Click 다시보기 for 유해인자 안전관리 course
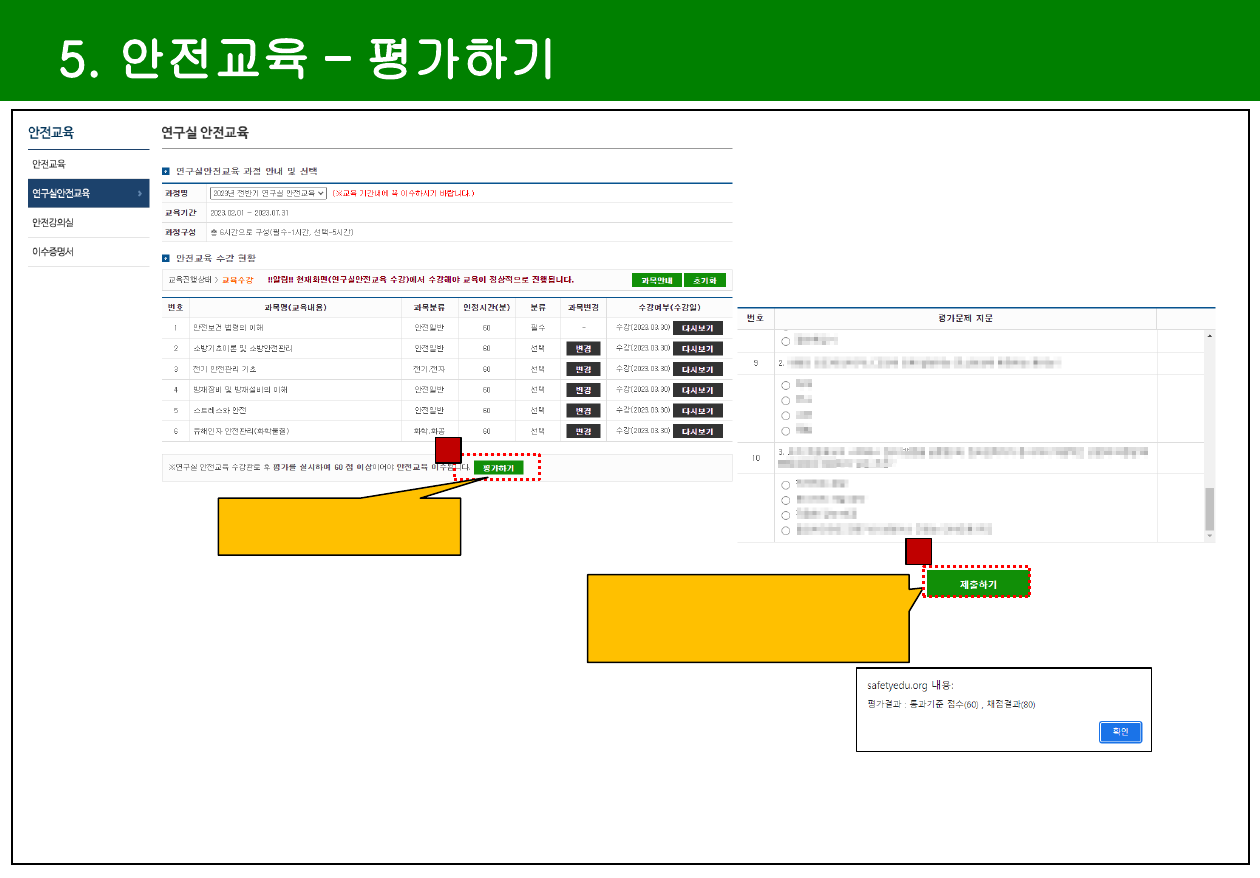The image size is (1260, 878). (x=697, y=432)
